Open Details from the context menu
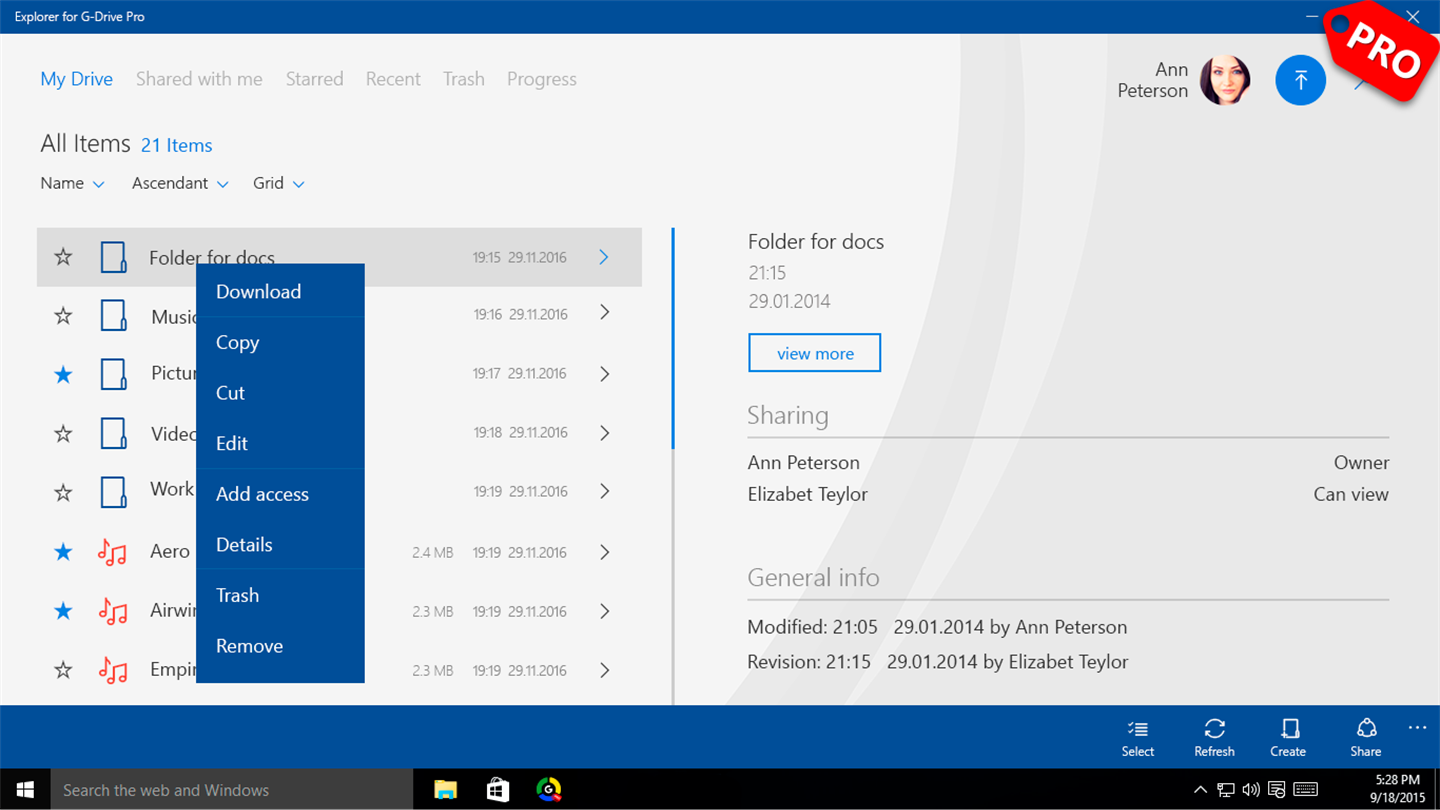 click(x=280, y=544)
